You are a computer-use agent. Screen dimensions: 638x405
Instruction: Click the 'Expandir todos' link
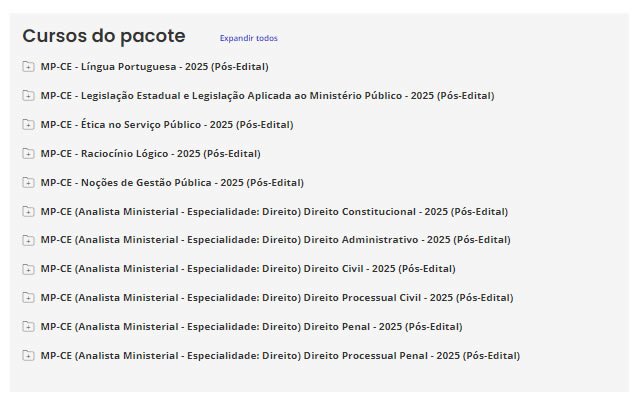click(248, 38)
